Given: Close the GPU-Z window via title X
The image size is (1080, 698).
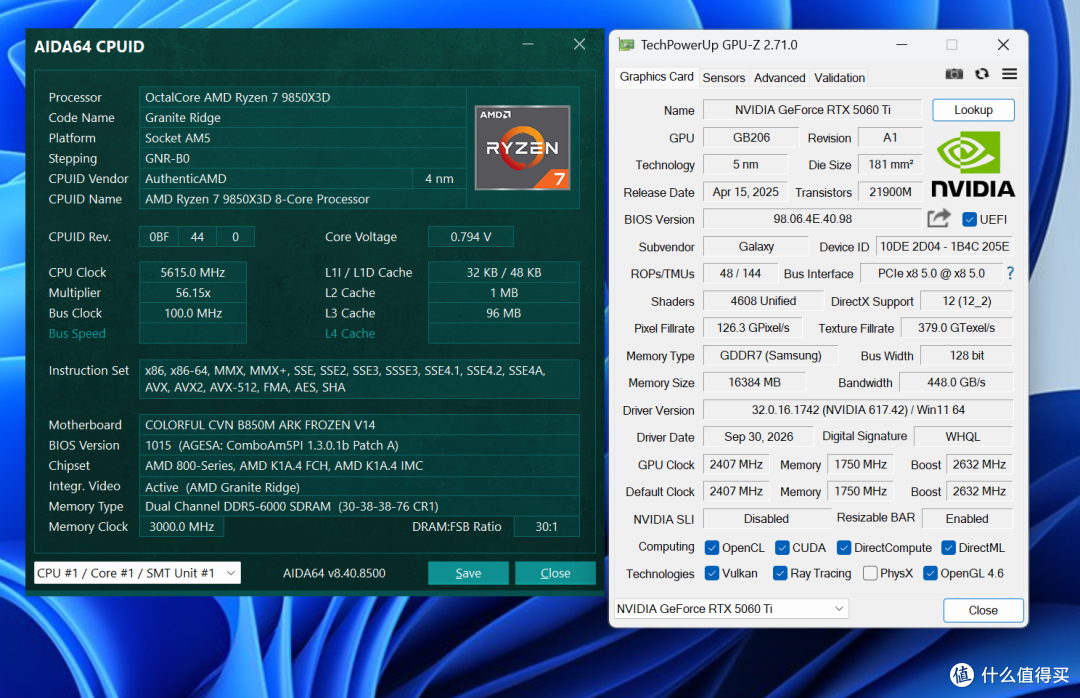Looking at the screenshot, I should point(1003,45).
